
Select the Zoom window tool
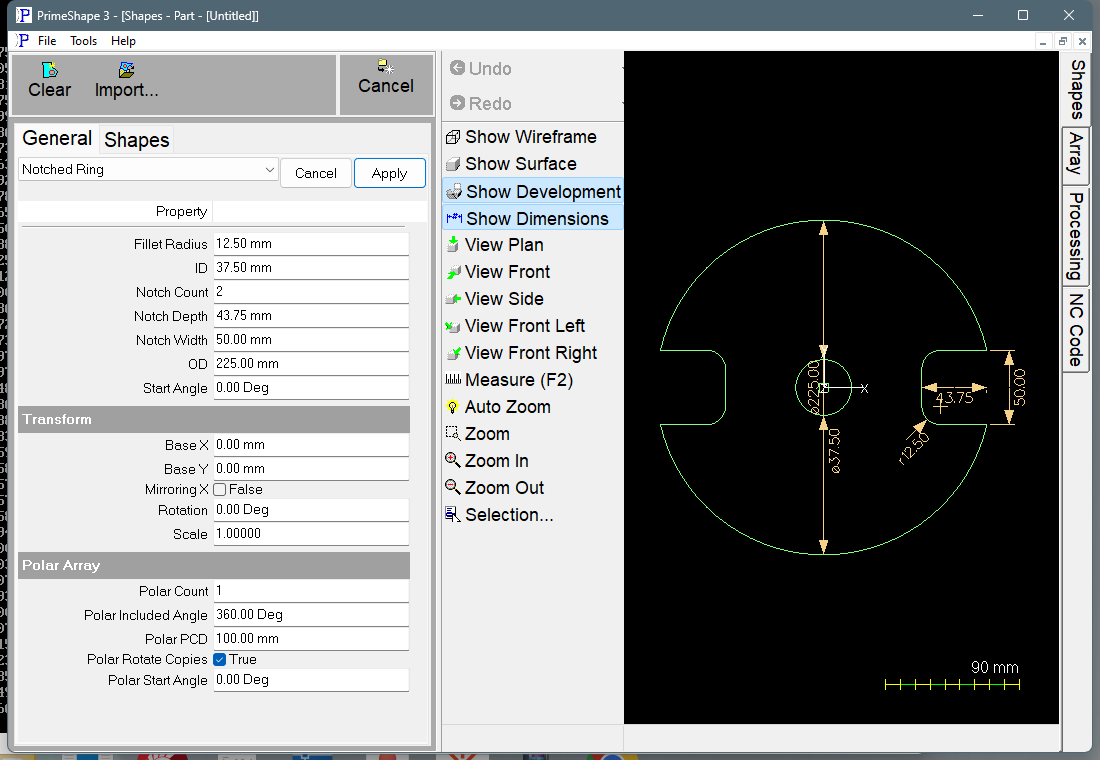click(x=478, y=434)
